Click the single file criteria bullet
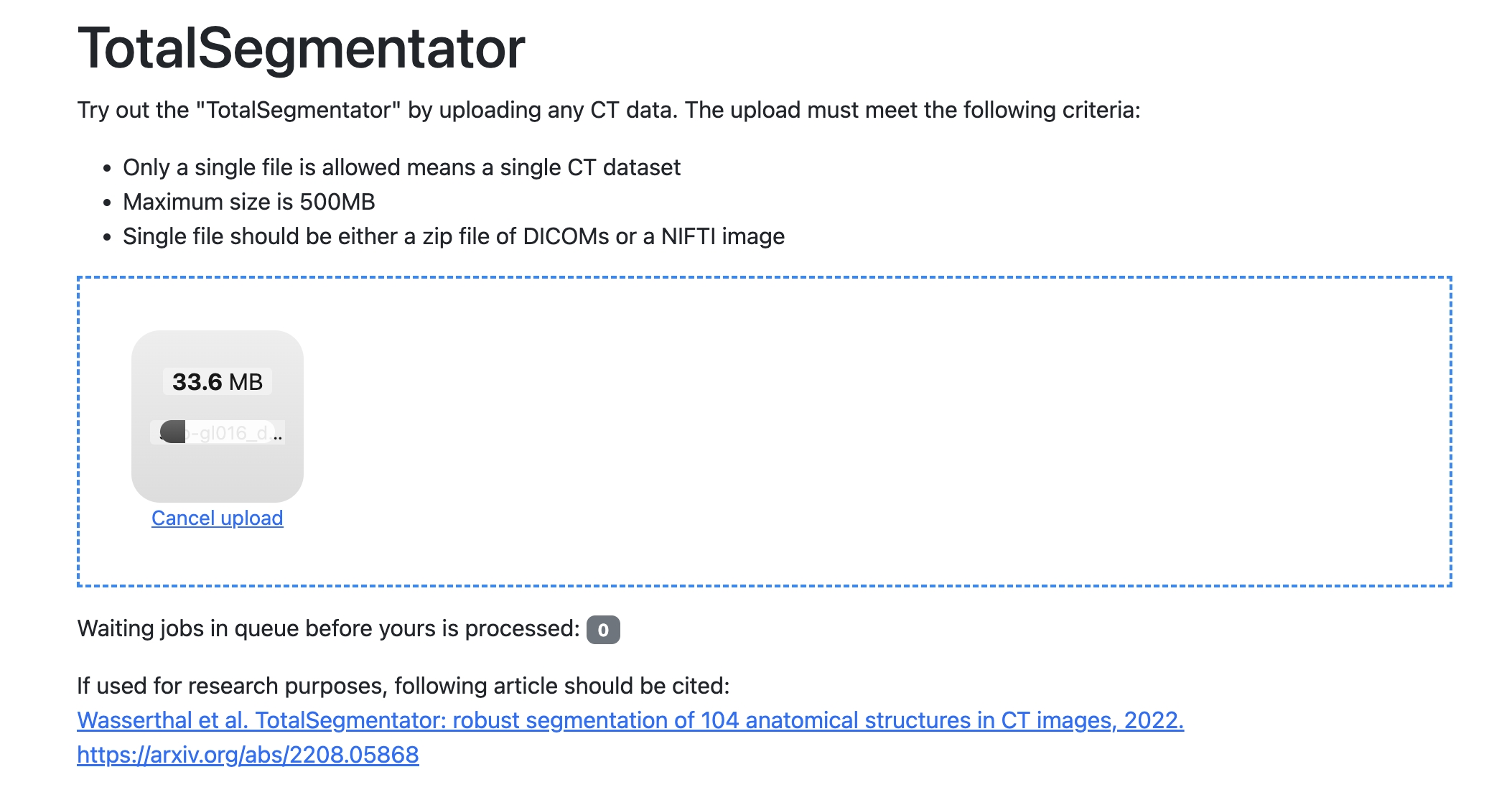Viewport: 1512px width, 800px height. tap(401, 167)
